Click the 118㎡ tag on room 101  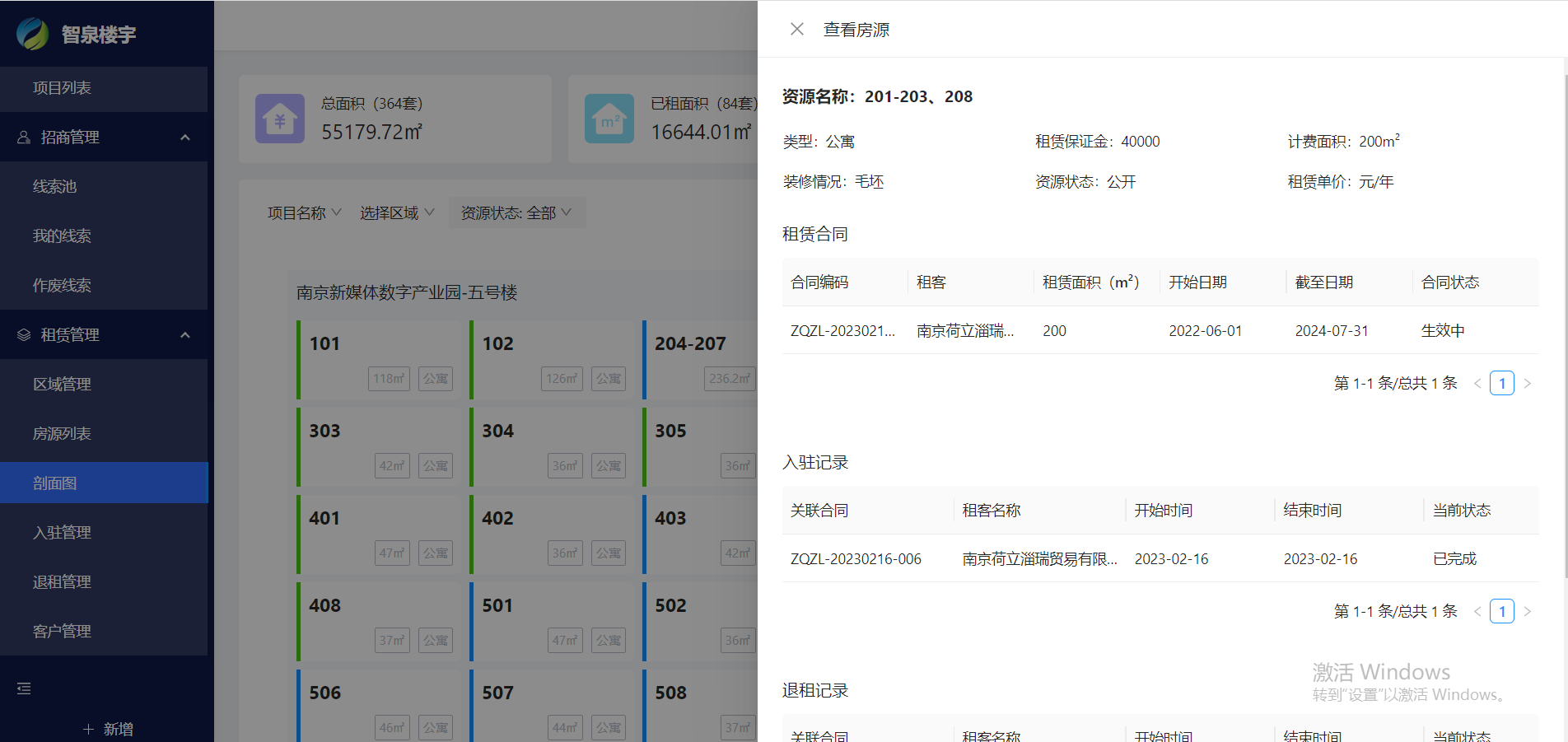point(389,379)
